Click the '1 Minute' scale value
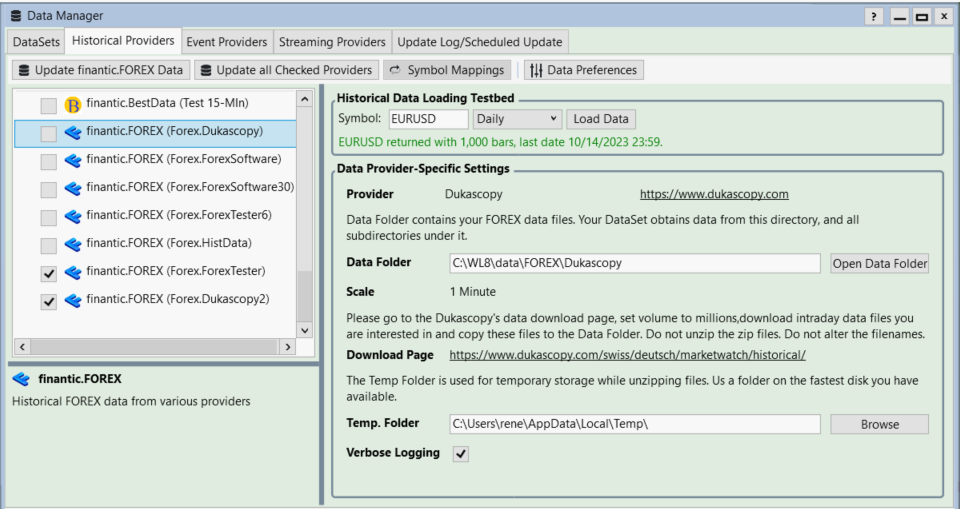Image resolution: width=960 pixels, height=509 pixels. [473, 292]
